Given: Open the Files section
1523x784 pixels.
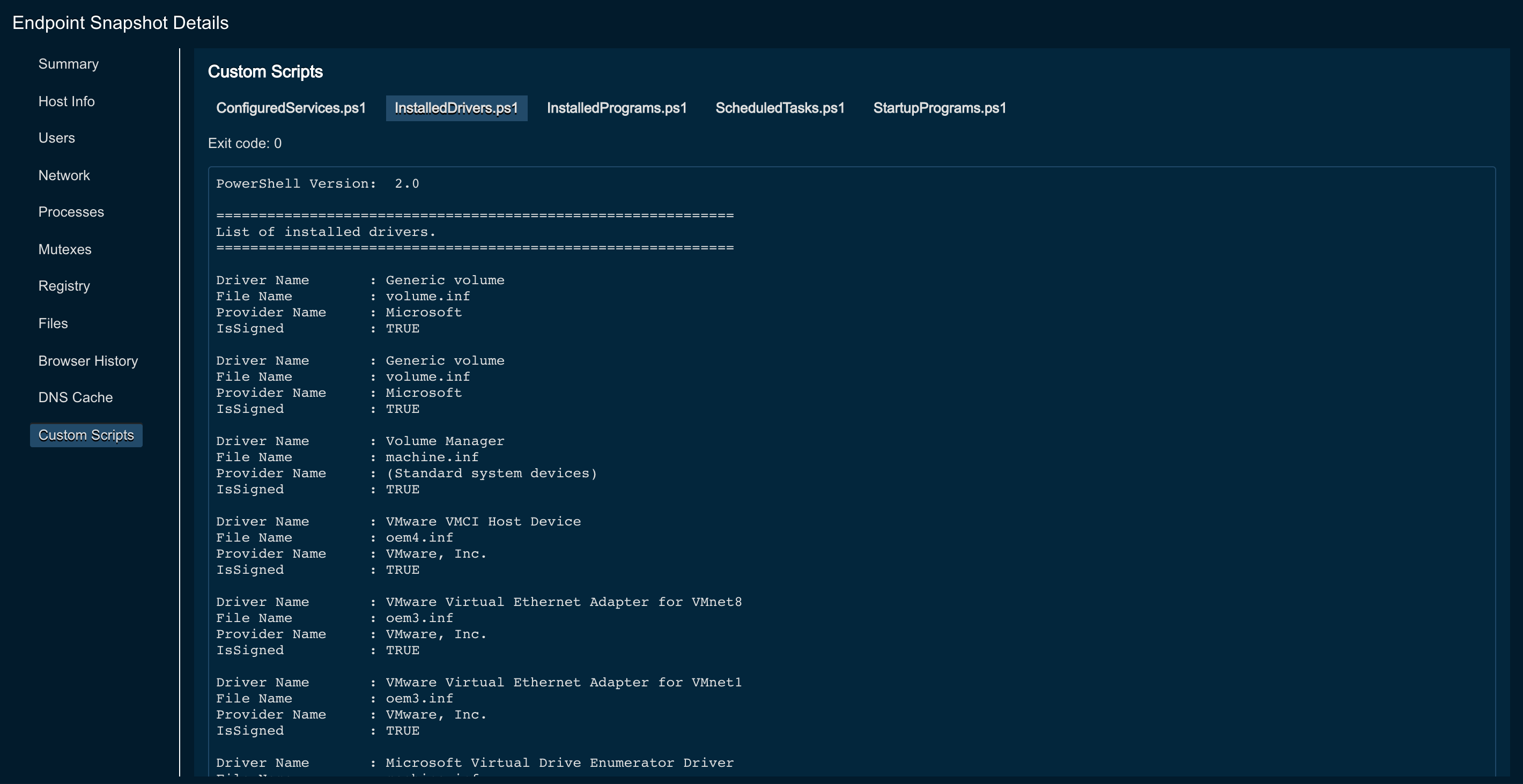Looking at the screenshot, I should click(53, 323).
